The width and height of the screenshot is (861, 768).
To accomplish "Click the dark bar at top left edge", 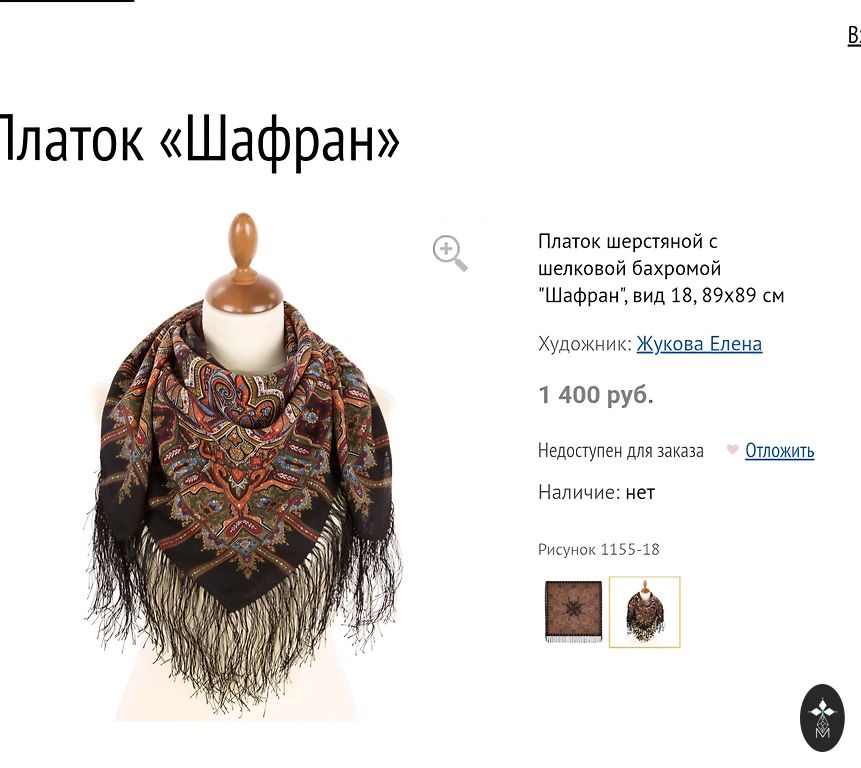I will tap(67, 1).
